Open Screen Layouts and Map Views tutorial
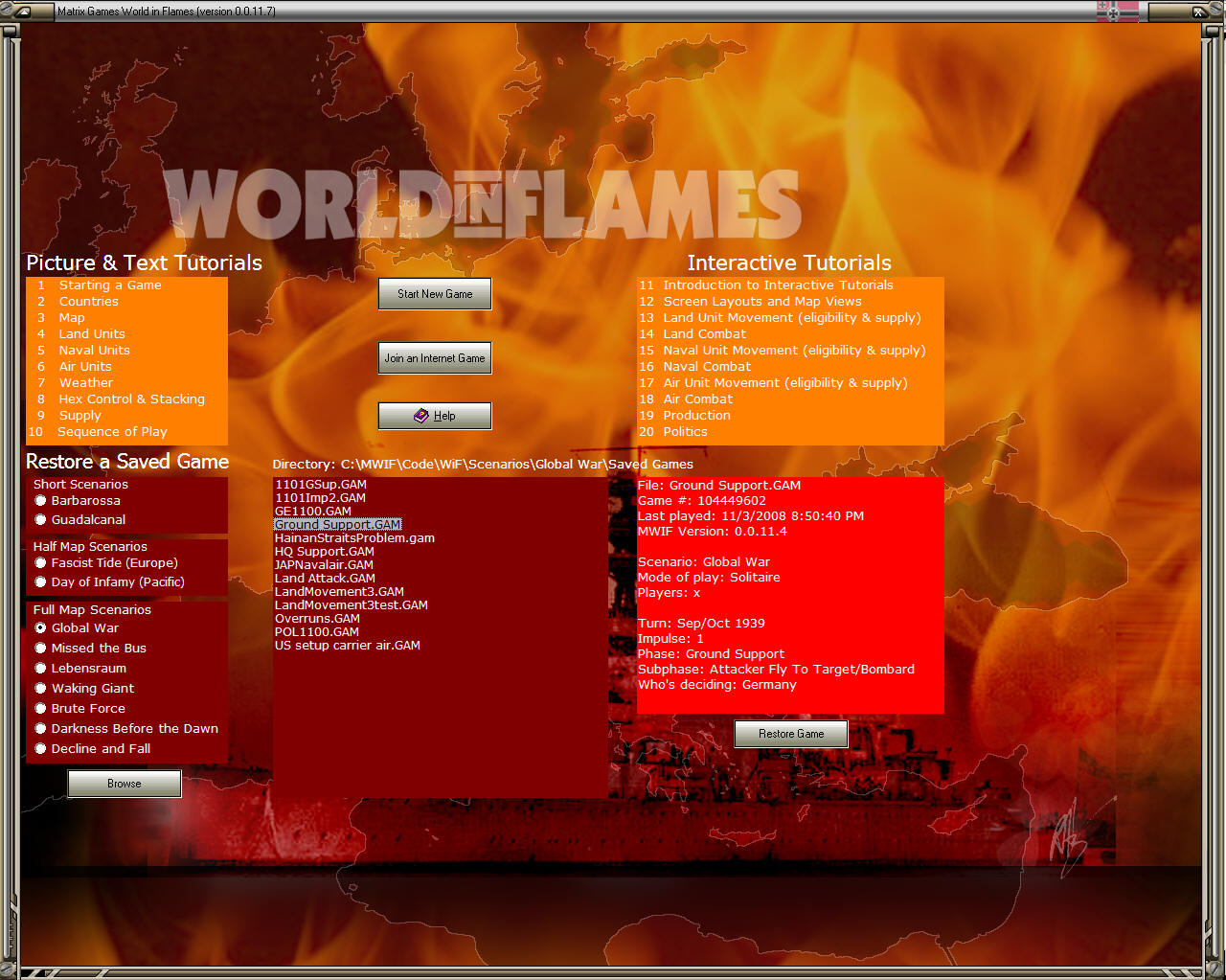The height and width of the screenshot is (980, 1226). [x=790, y=302]
